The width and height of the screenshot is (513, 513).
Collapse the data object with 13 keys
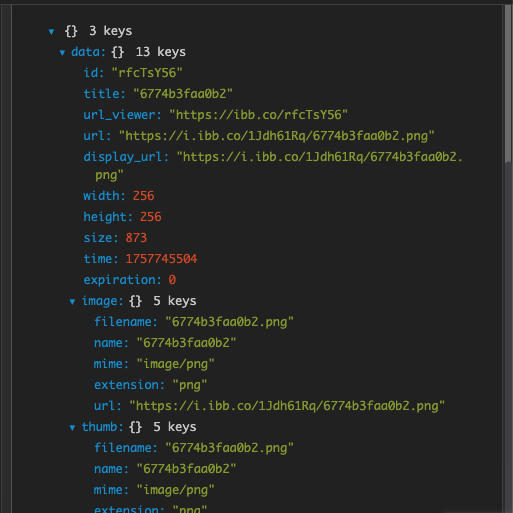click(62, 53)
